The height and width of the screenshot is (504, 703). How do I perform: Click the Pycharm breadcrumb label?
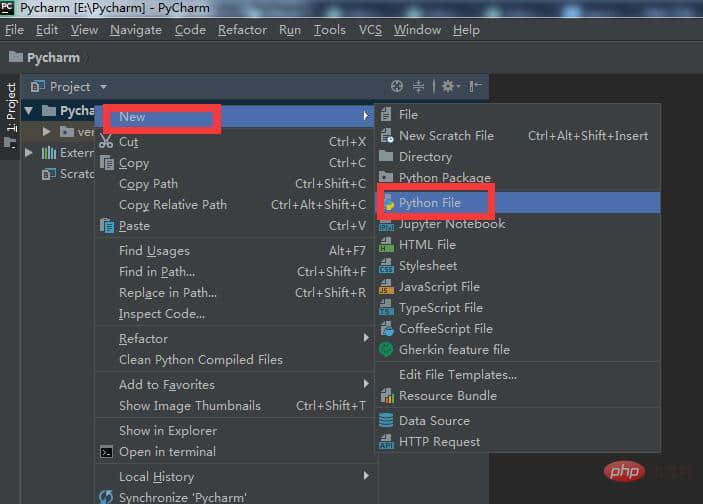pos(53,57)
